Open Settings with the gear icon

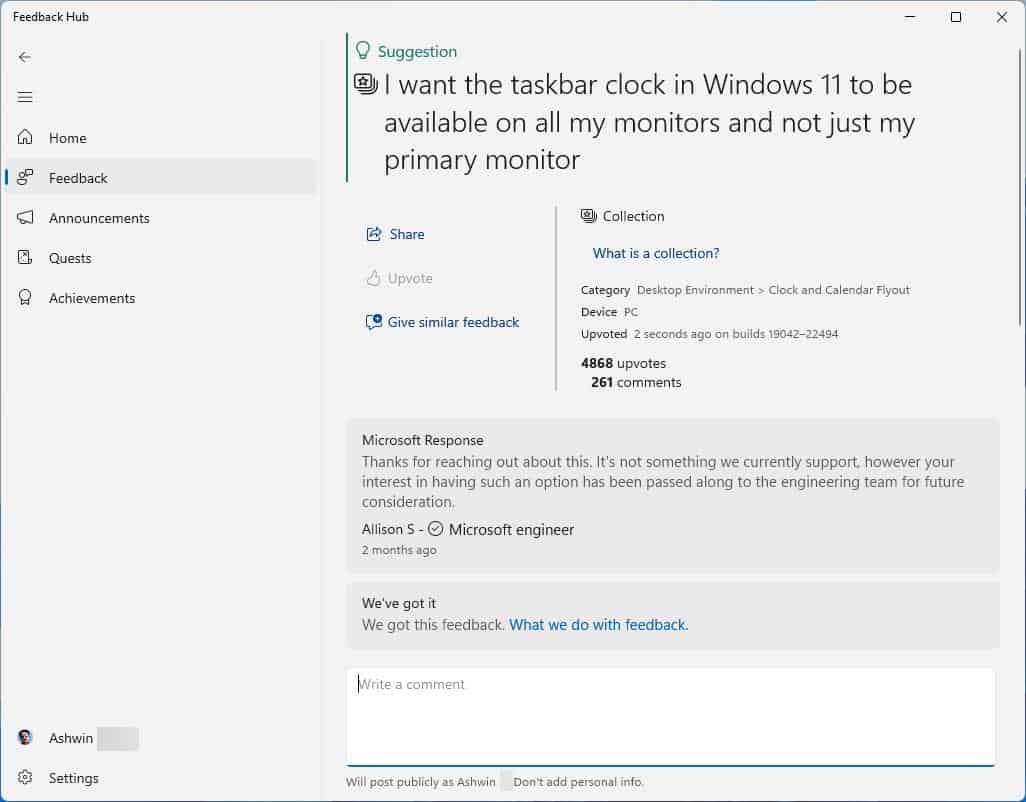24,778
